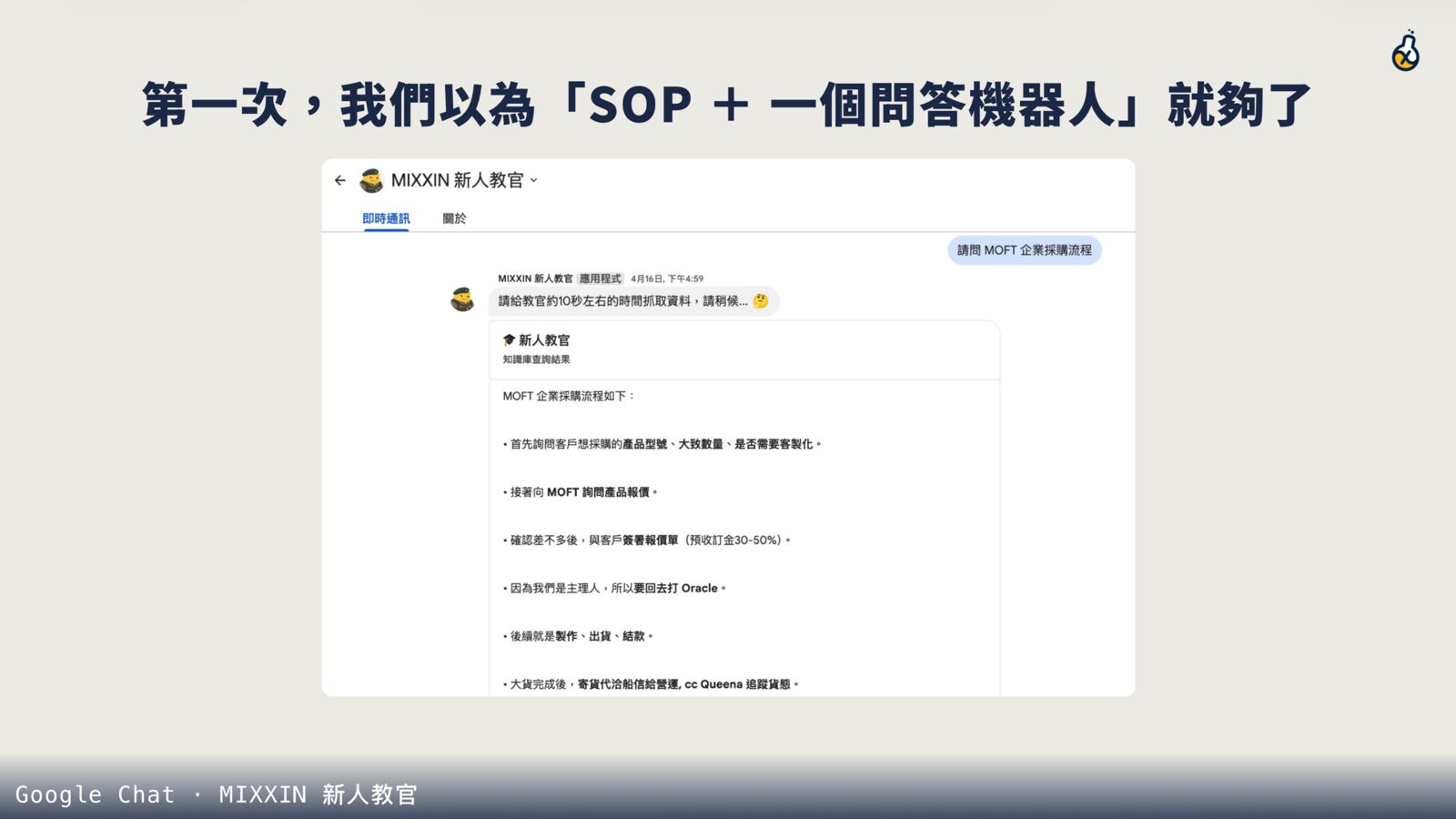Click the MIXXIN 新人教官 avatar in the header
The height and width of the screenshot is (819, 1456).
[371, 180]
